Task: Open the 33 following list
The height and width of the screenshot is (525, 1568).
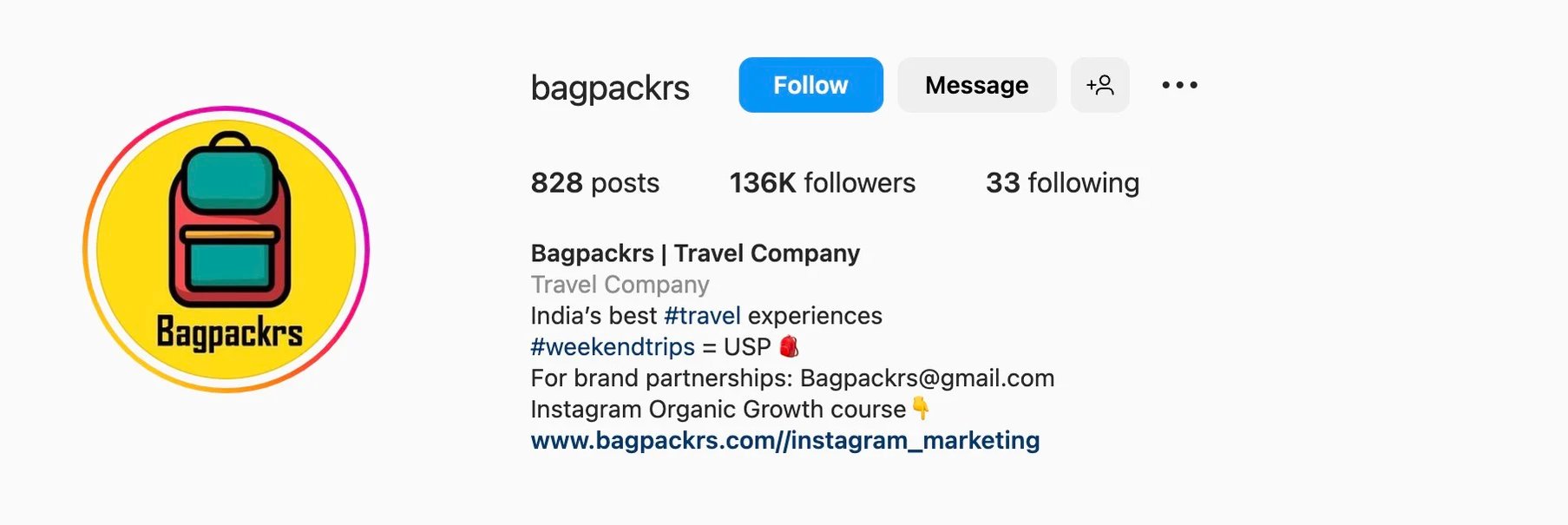Action: 1062,183
